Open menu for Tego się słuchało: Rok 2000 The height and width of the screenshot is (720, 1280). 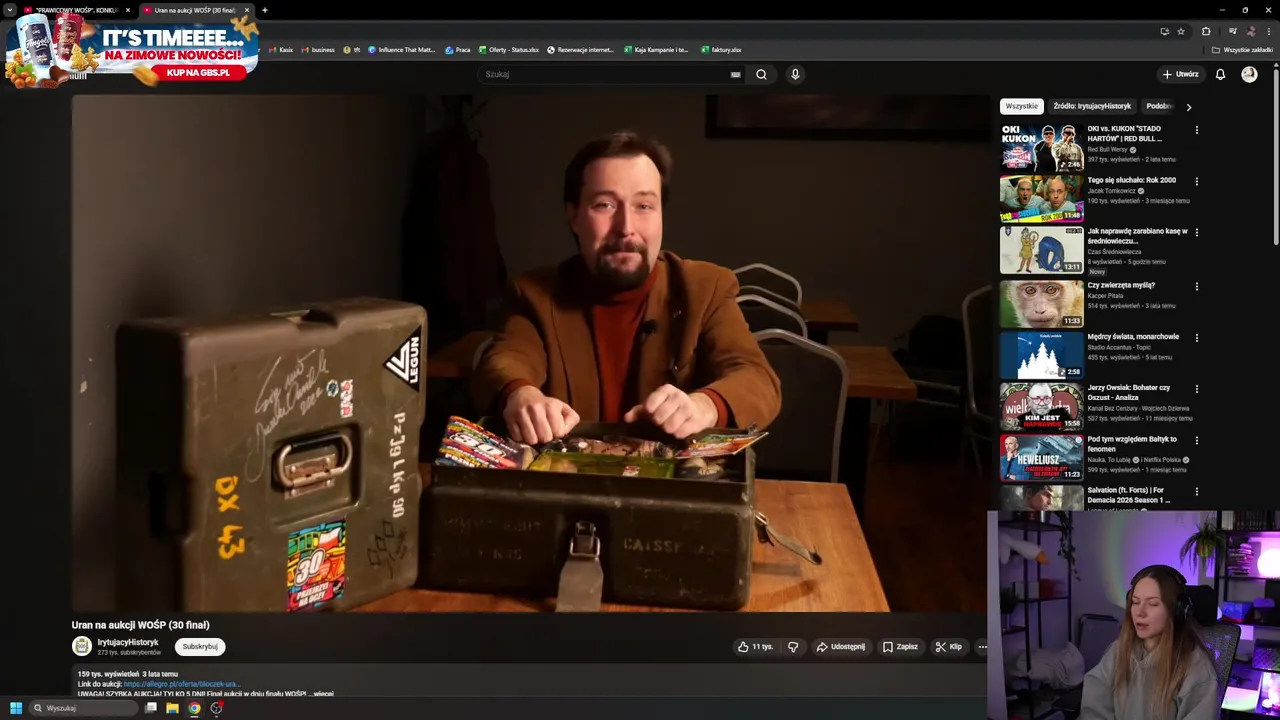point(1196,182)
